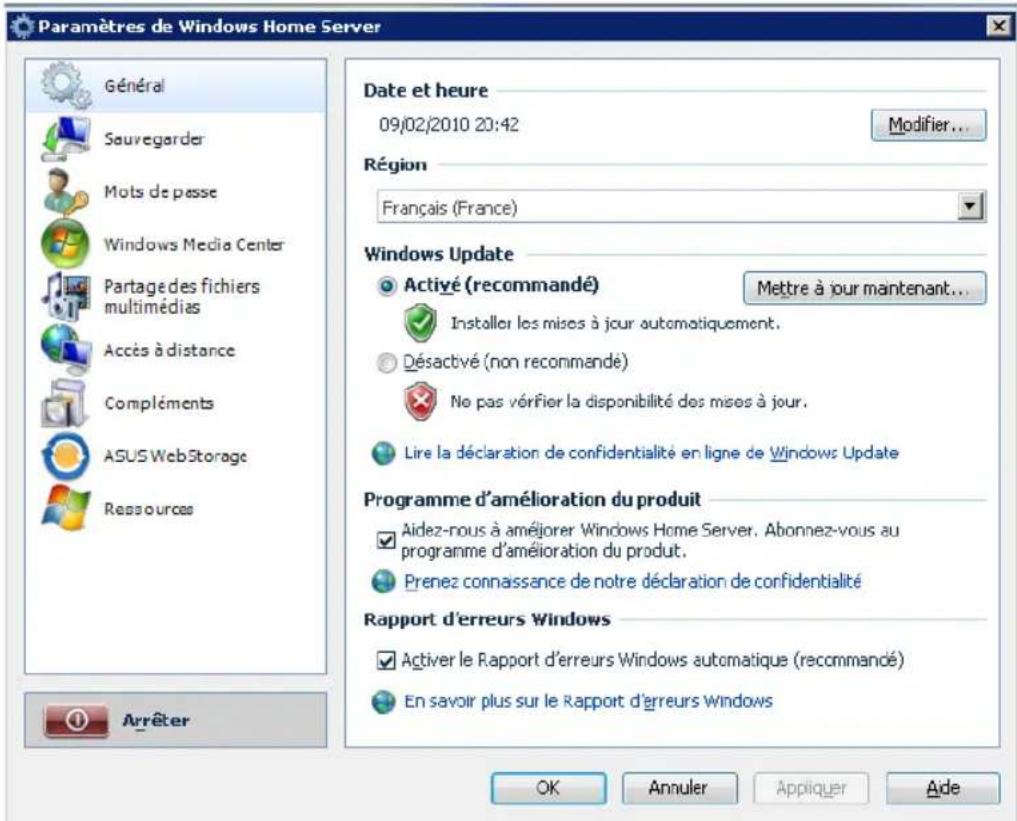The image size is (1017, 821).
Task: Toggle the automatic Windows error report checkbox
Action: pos(386,660)
